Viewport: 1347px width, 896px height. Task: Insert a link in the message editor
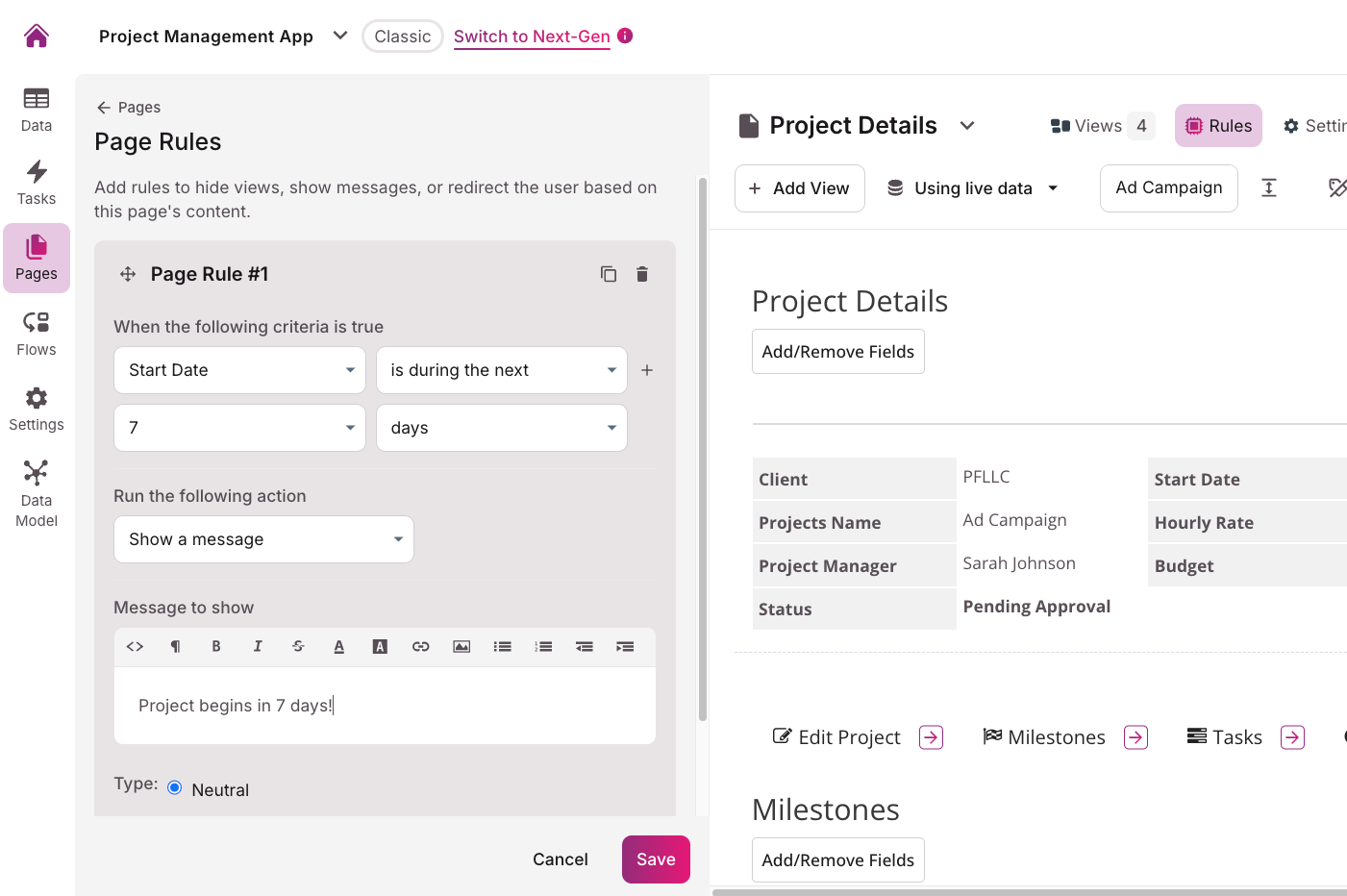tap(420, 646)
